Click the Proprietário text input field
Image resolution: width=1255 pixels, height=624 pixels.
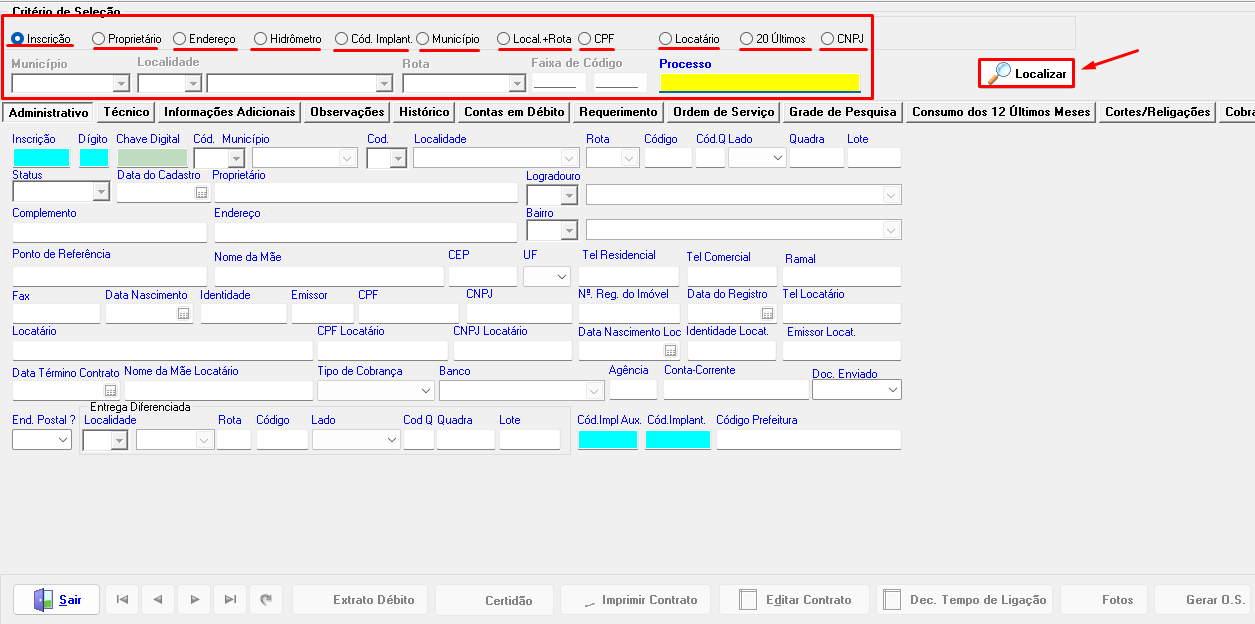click(x=365, y=192)
